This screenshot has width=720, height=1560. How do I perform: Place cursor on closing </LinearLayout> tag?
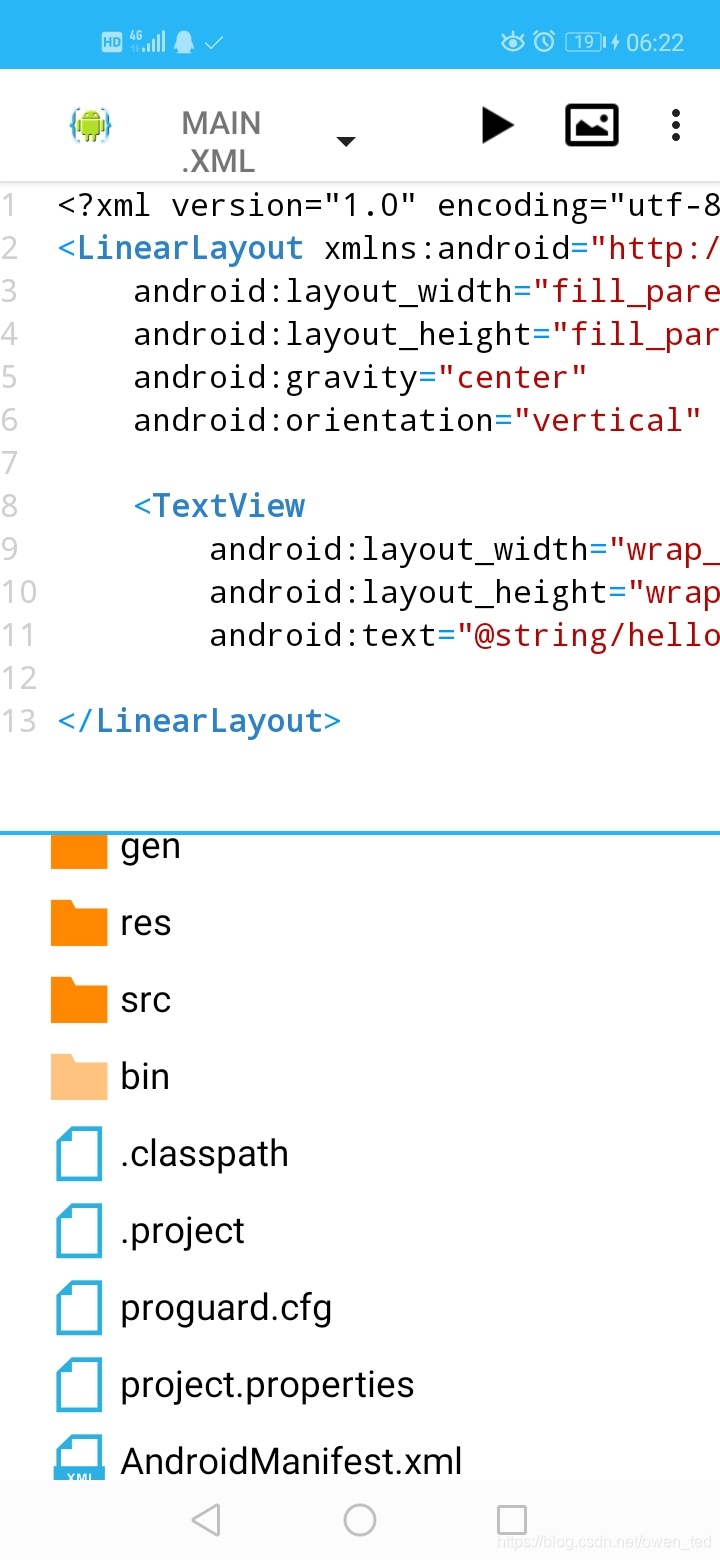pyautogui.click(x=199, y=721)
